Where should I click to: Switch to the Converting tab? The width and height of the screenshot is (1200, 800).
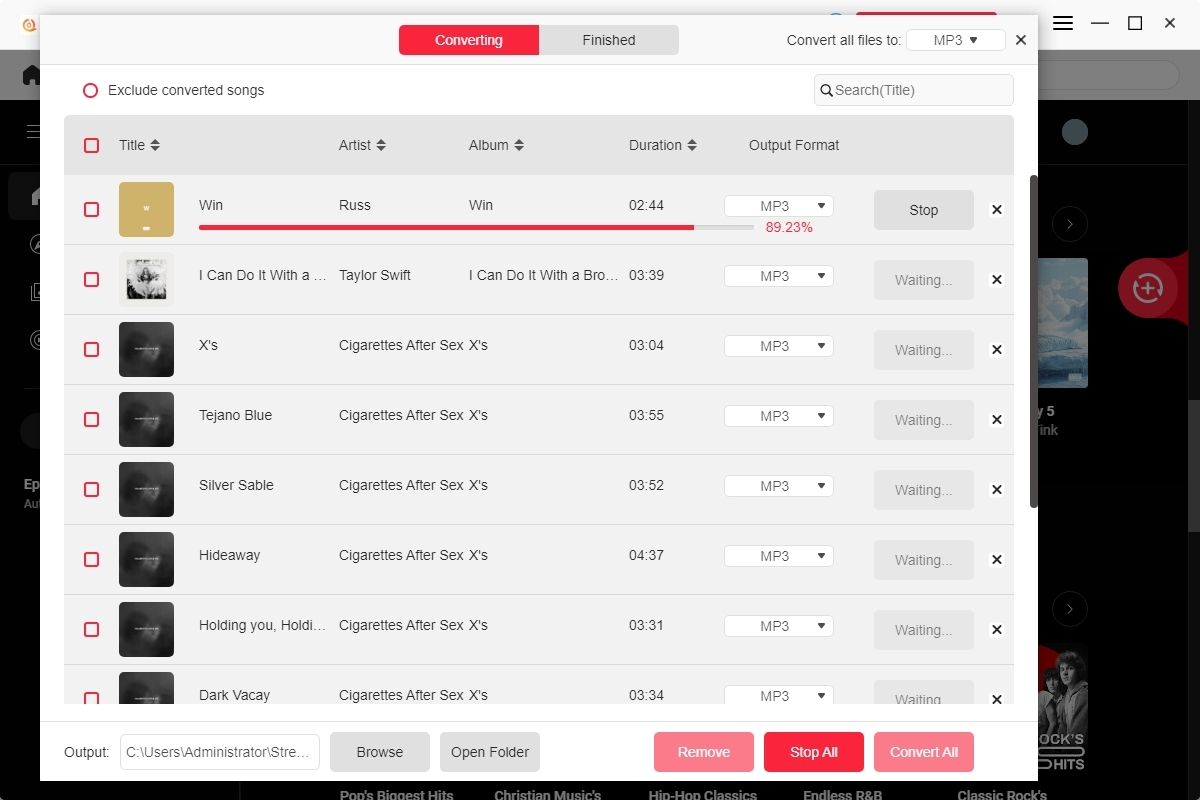click(x=469, y=40)
